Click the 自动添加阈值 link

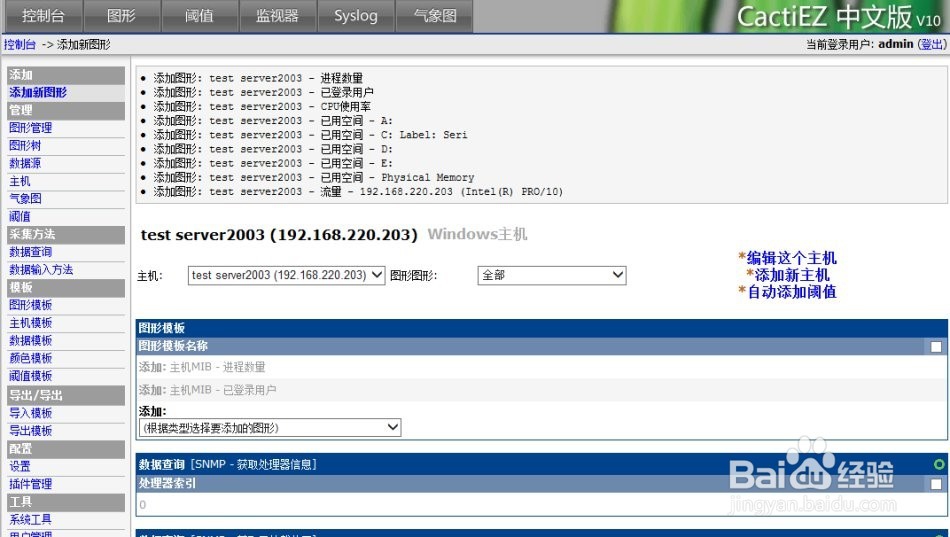(792, 292)
